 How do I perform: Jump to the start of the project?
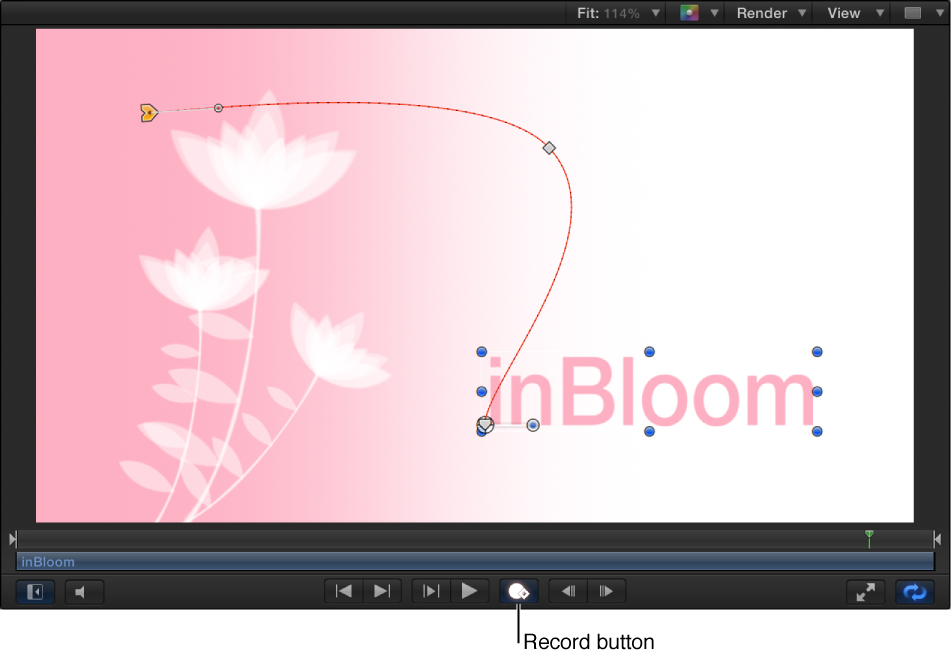342,591
